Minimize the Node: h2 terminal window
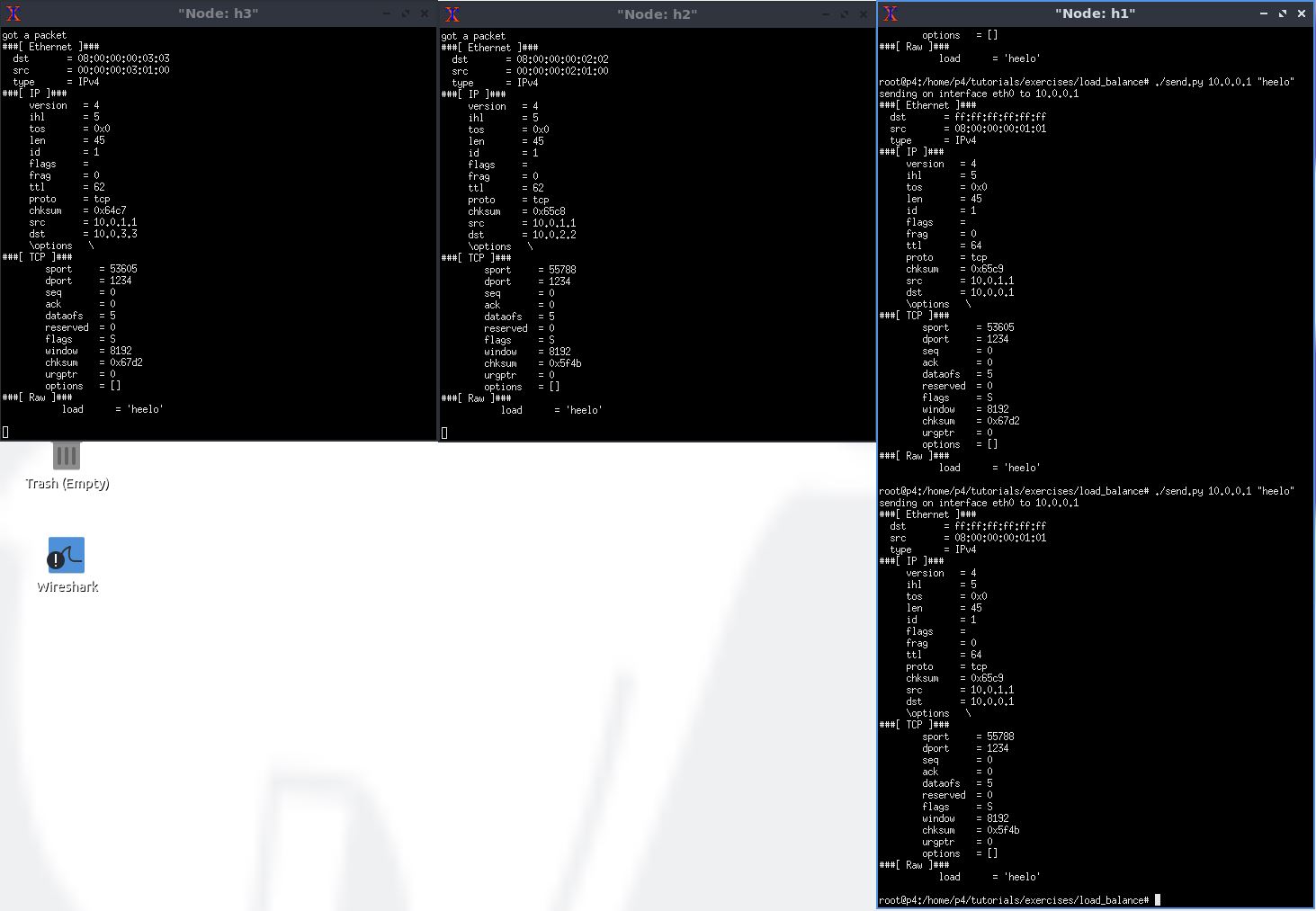This screenshot has width=1316, height=911. [x=826, y=13]
